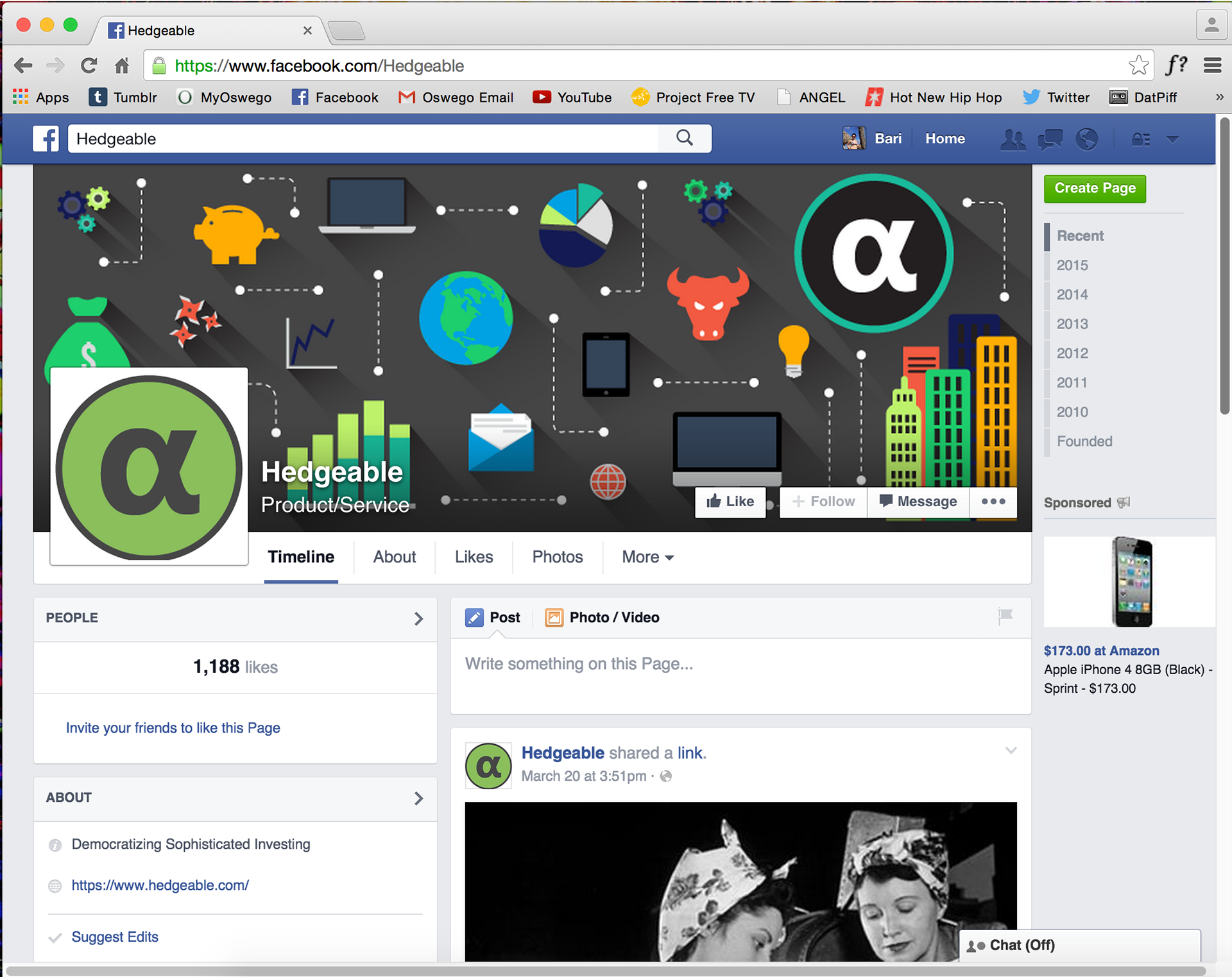This screenshot has width=1232, height=977.
Task: Reload the page with refresh icon
Action: 89,65
